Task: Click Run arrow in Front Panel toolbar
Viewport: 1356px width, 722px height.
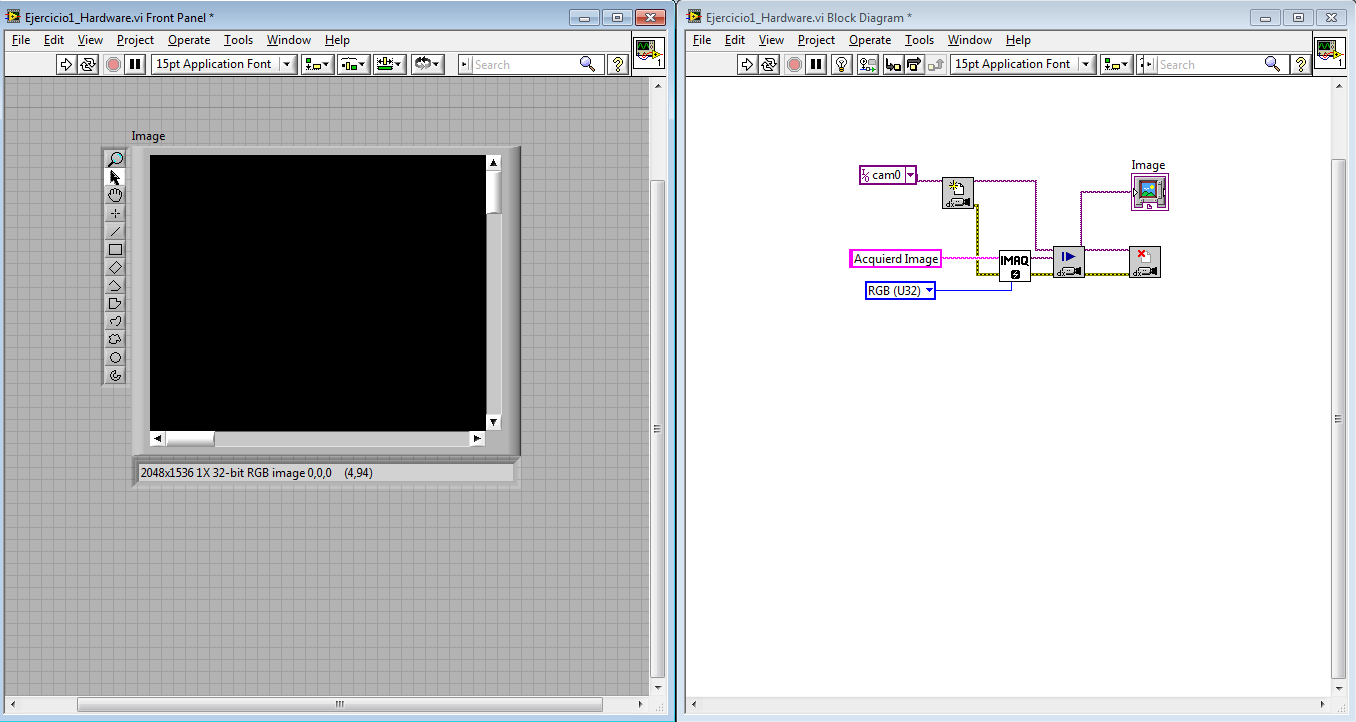Action: click(x=66, y=64)
